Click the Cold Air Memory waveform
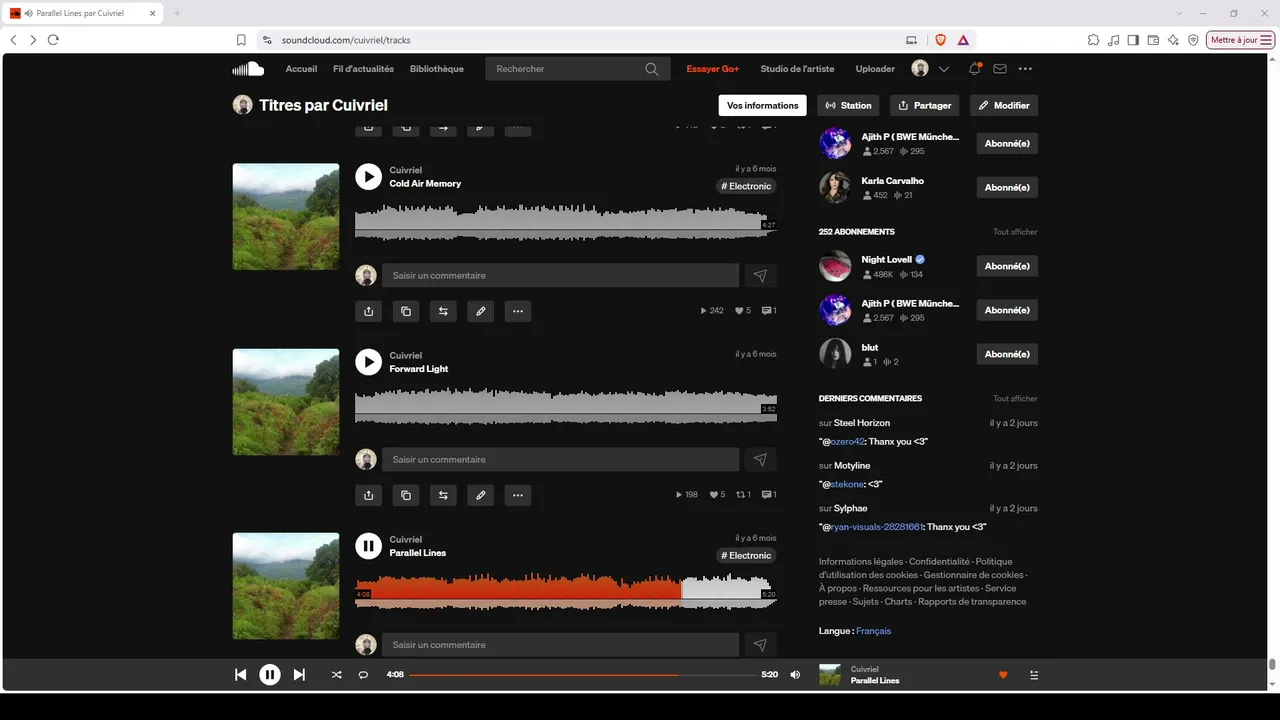Screen dimensions: 1280x720 pos(566,223)
